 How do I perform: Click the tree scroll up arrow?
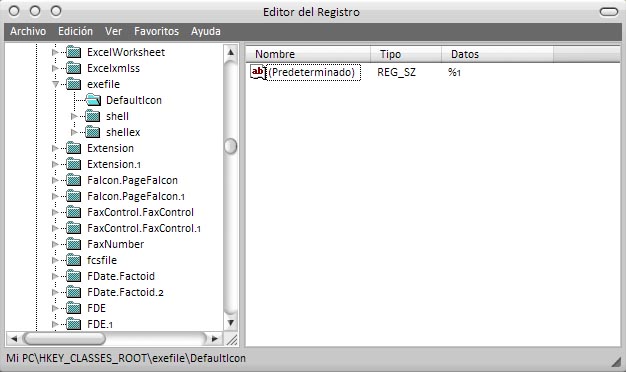[231, 52]
